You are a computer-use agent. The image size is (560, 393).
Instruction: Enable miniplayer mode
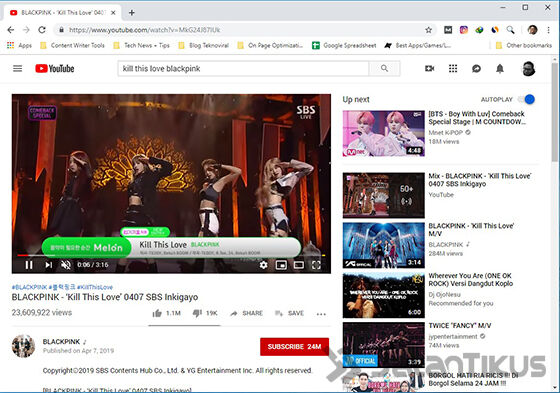point(281,265)
